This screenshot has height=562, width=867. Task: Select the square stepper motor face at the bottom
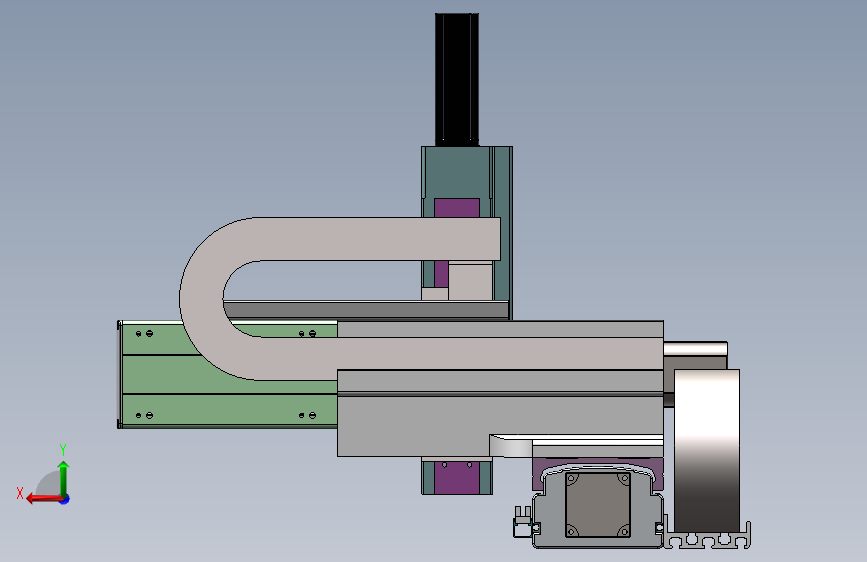pyautogui.click(x=598, y=504)
